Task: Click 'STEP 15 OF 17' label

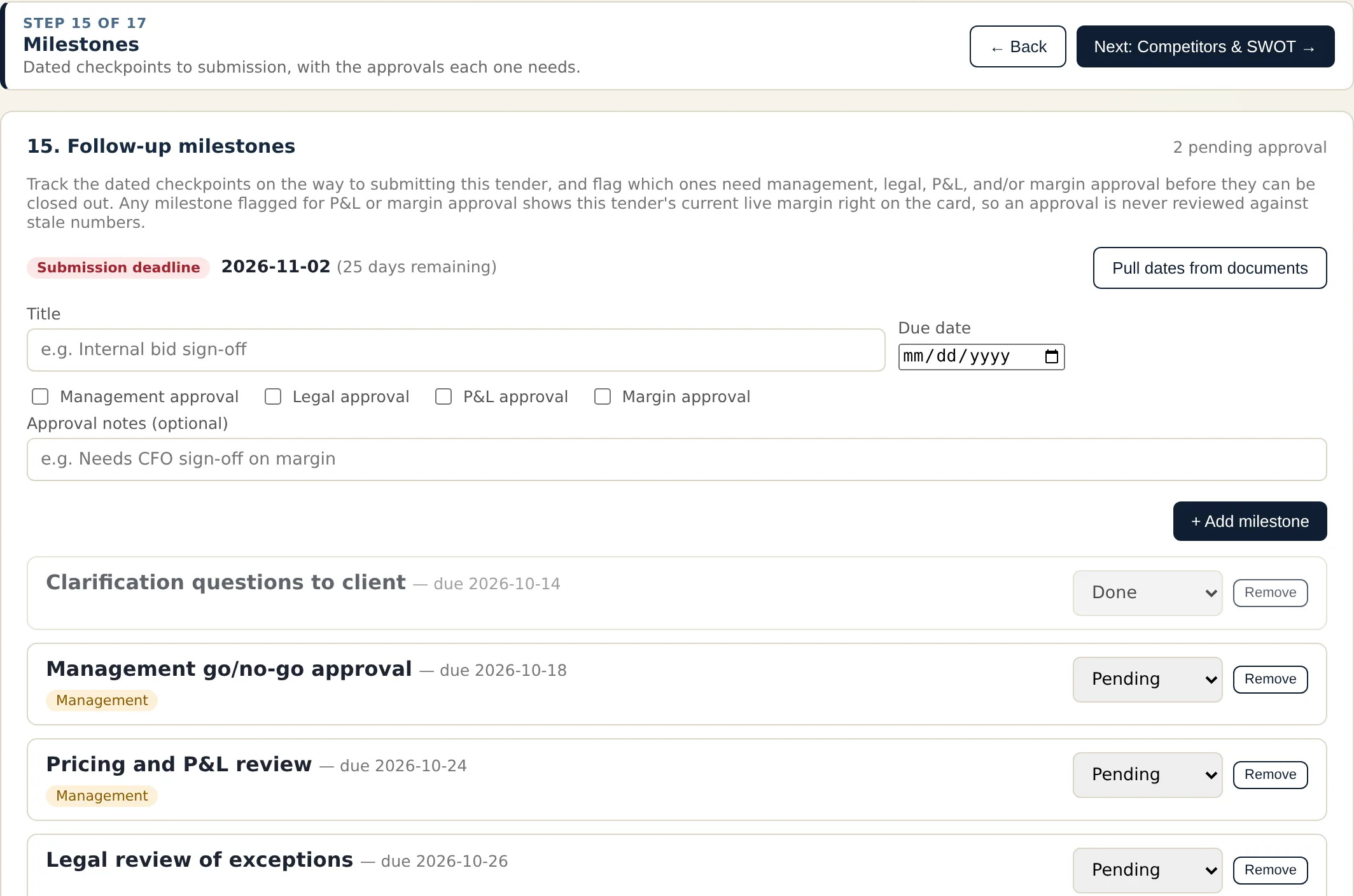Action: [x=85, y=23]
